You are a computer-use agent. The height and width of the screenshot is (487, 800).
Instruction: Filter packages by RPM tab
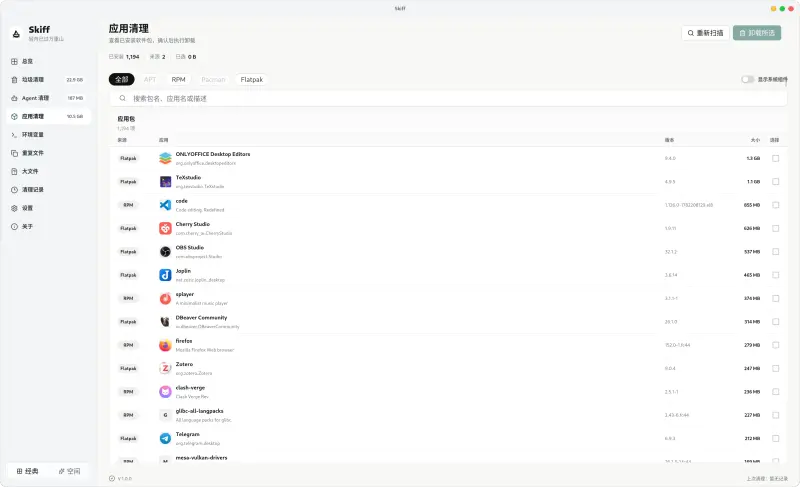[179, 80]
